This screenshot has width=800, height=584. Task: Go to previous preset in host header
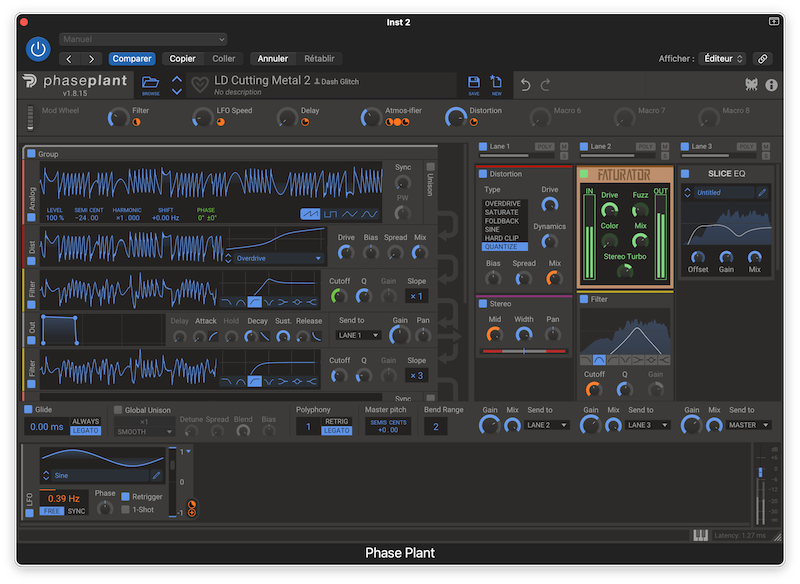pos(69,59)
